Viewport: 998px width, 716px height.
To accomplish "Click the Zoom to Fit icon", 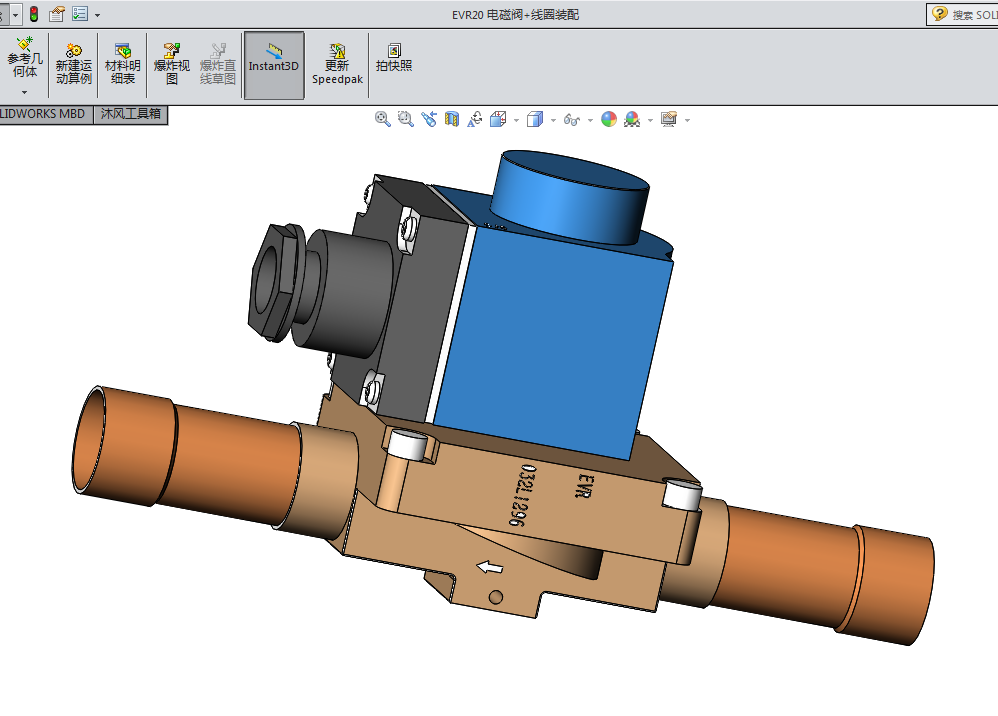I will 382,119.
